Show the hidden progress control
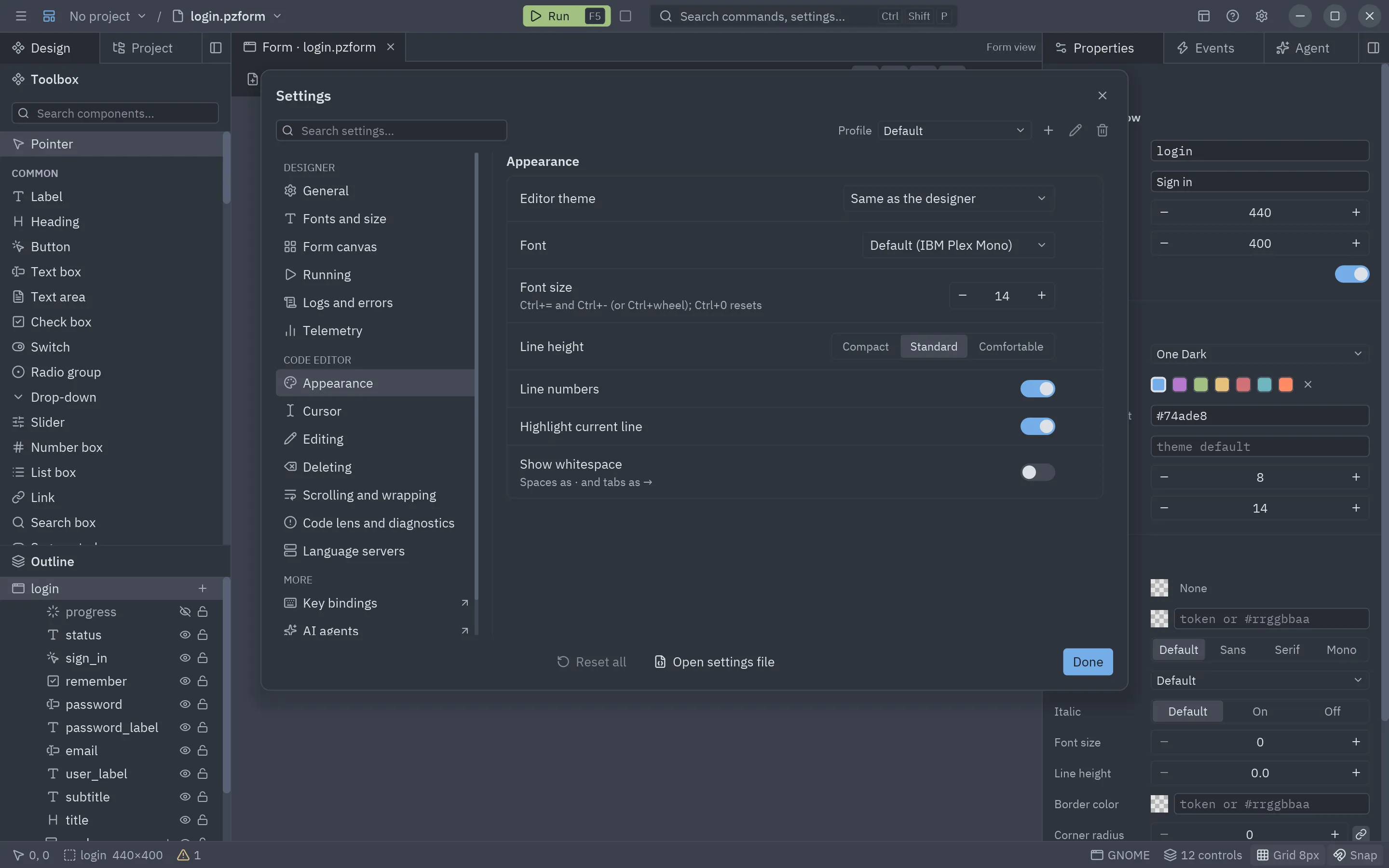The height and width of the screenshot is (868, 1389). pyautogui.click(x=185, y=611)
